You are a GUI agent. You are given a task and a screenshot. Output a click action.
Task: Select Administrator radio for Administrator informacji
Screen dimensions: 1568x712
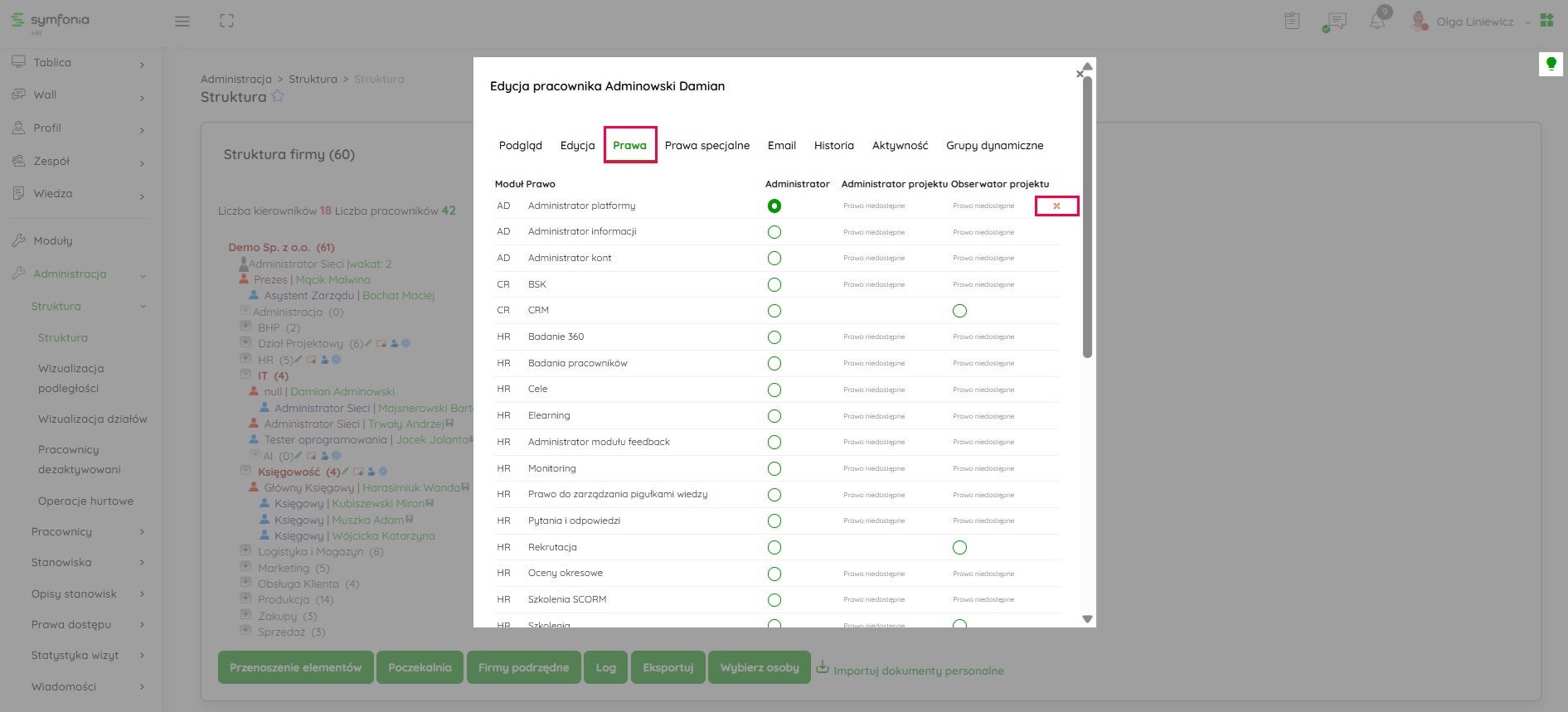pos(774,232)
